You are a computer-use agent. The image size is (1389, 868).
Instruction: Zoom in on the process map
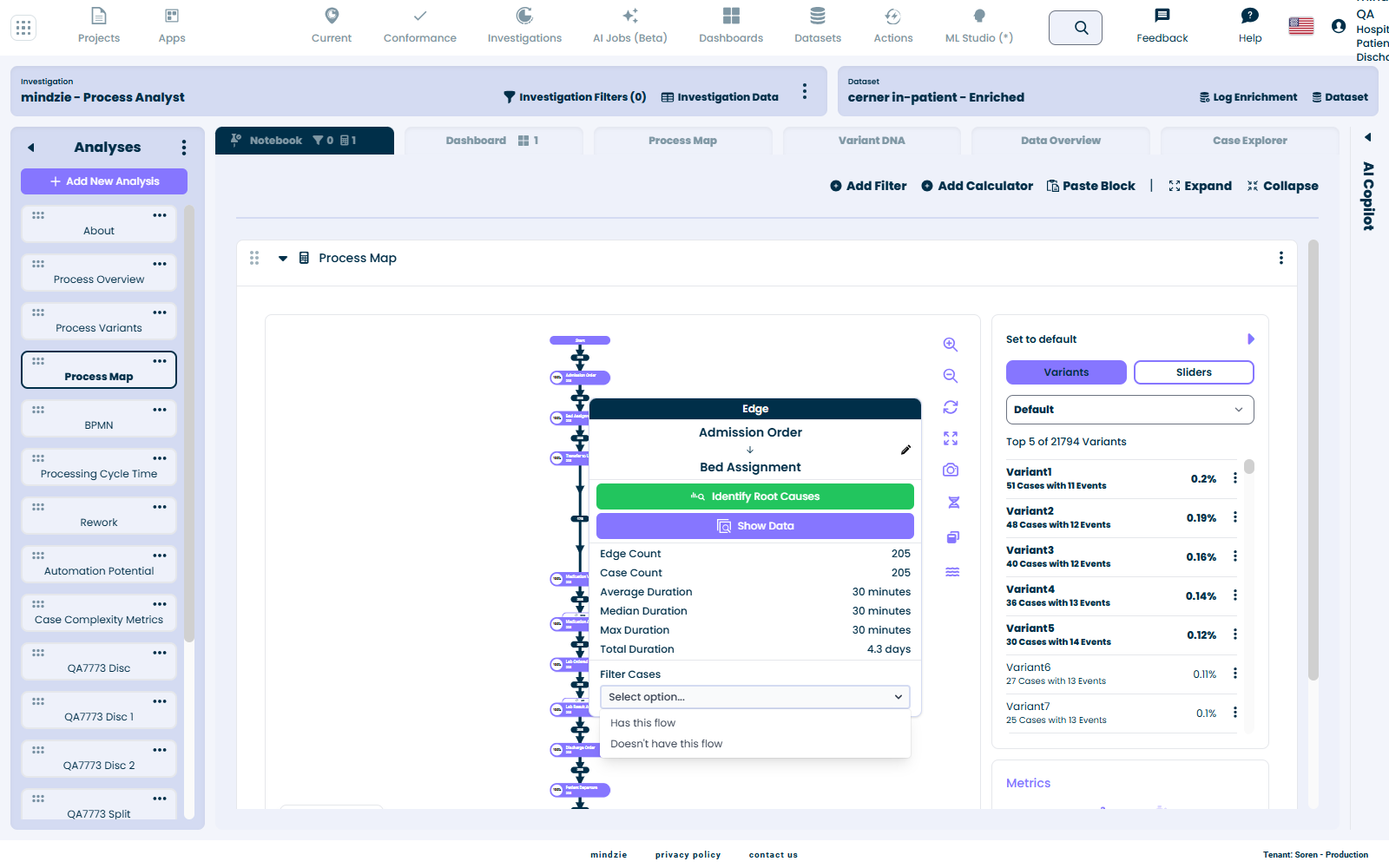(951, 345)
